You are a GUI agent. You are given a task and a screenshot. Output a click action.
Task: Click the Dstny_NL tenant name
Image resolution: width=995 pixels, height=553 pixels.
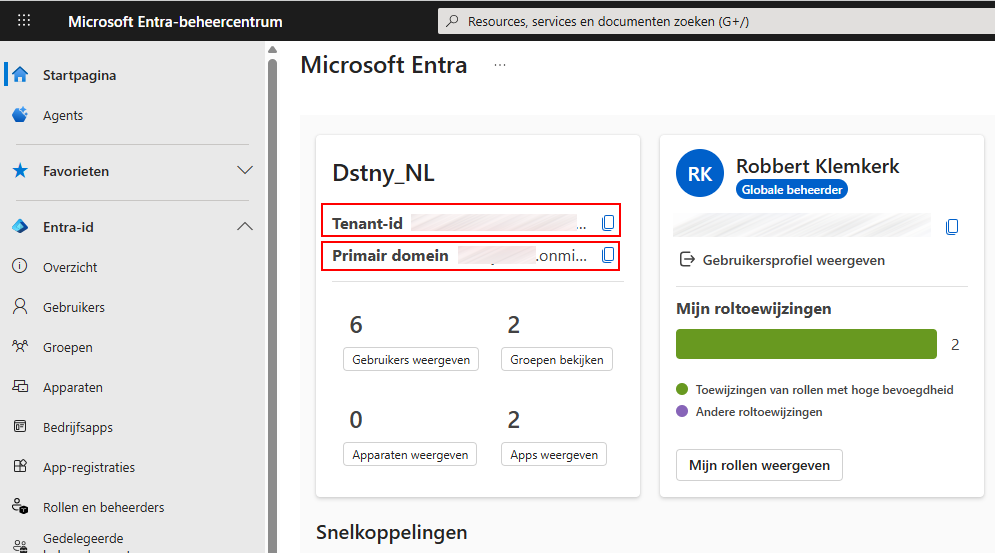click(x=383, y=173)
